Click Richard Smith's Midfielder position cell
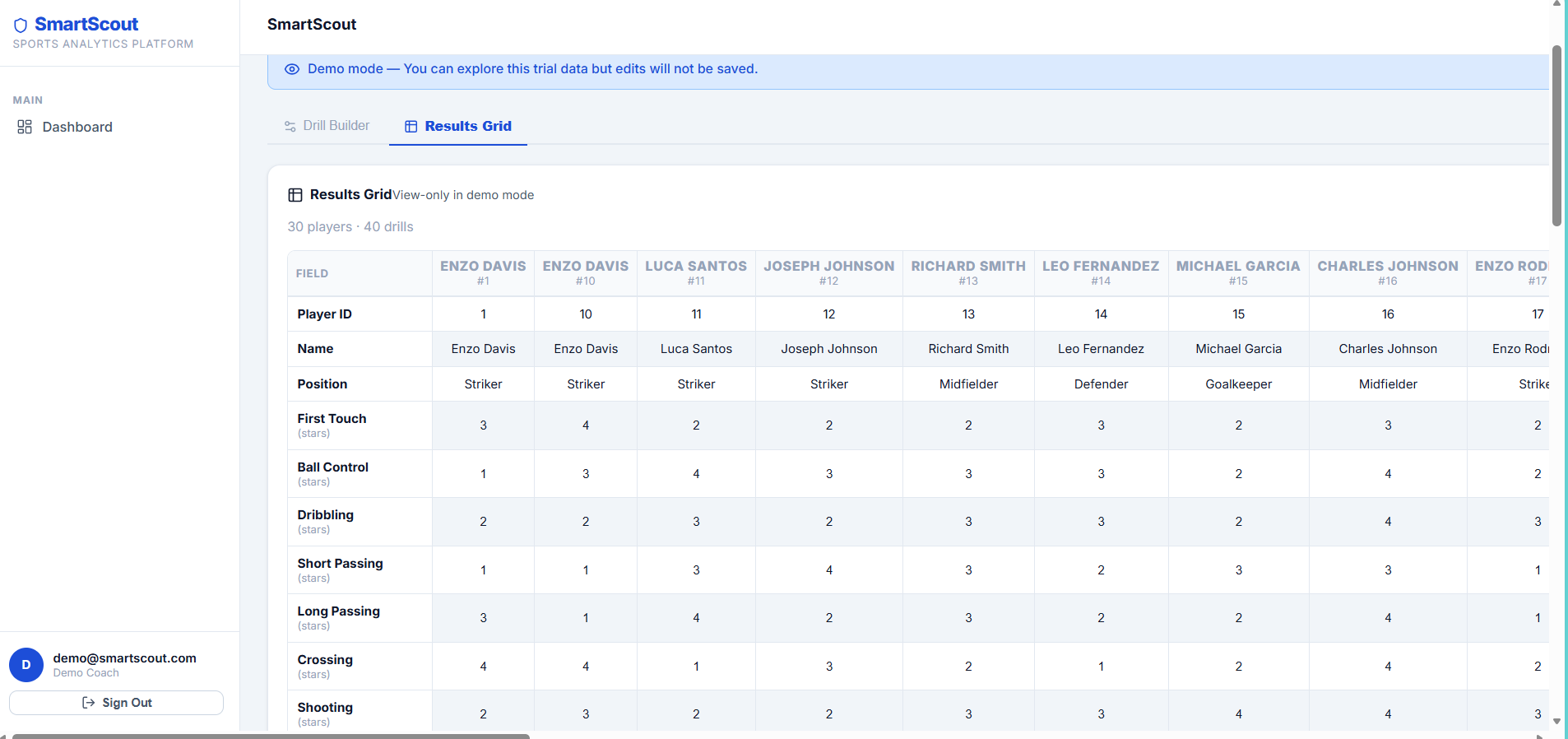1568x739 pixels. click(968, 384)
